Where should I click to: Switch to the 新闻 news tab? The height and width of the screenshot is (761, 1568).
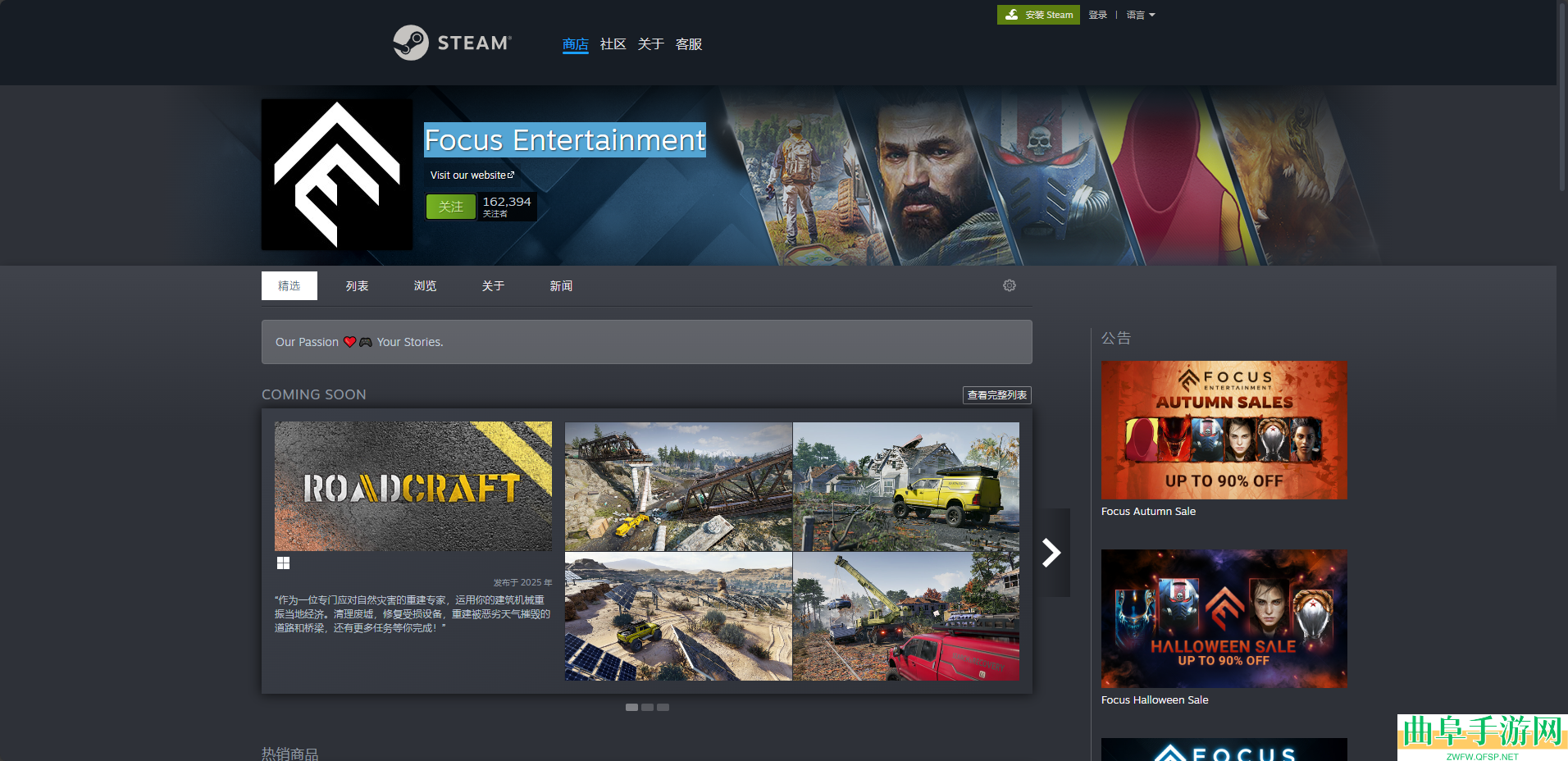[562, 285]
